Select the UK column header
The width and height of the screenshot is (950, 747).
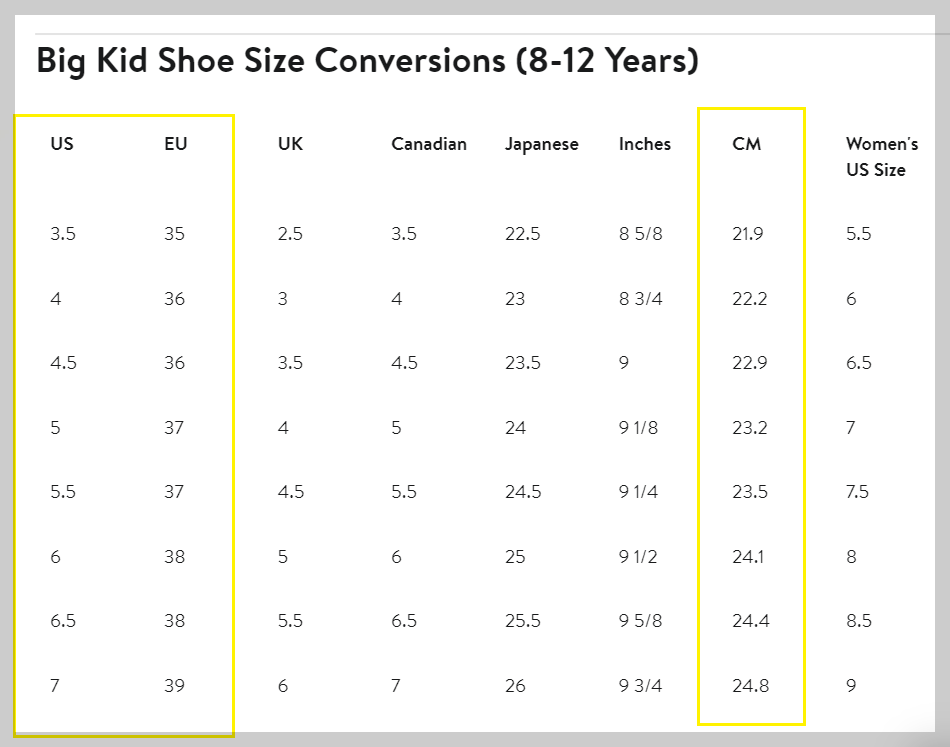point(290,144)
